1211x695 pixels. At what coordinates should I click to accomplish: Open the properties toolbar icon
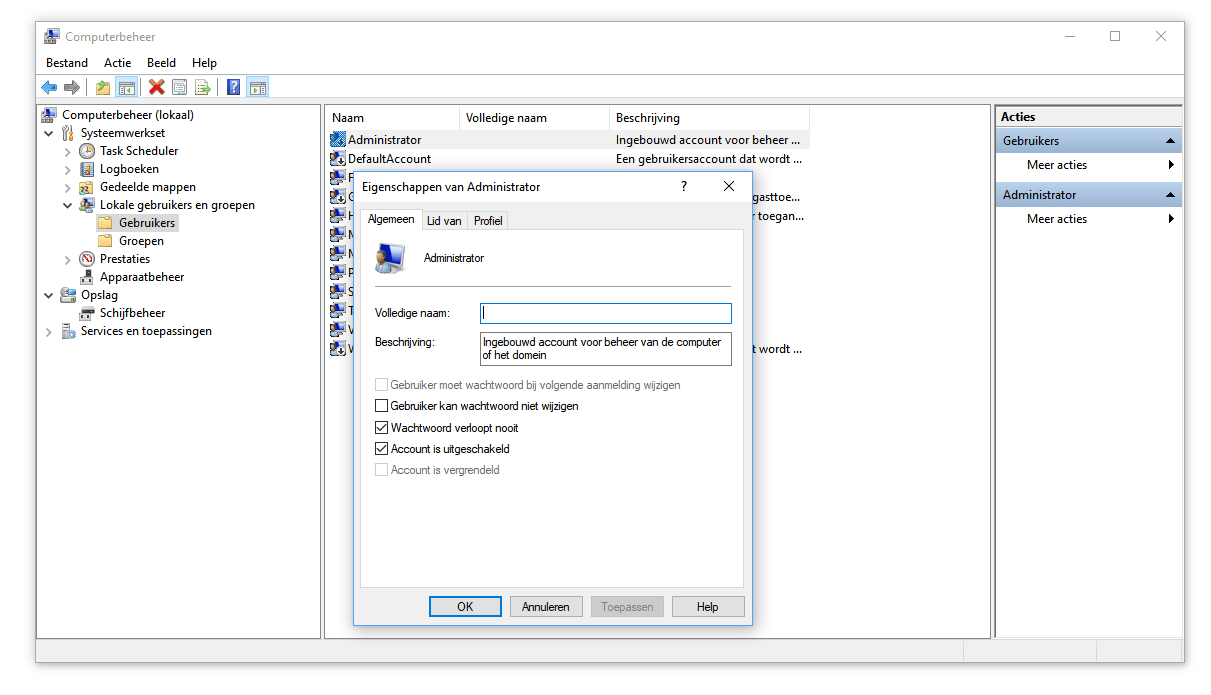tap(180, 87)
